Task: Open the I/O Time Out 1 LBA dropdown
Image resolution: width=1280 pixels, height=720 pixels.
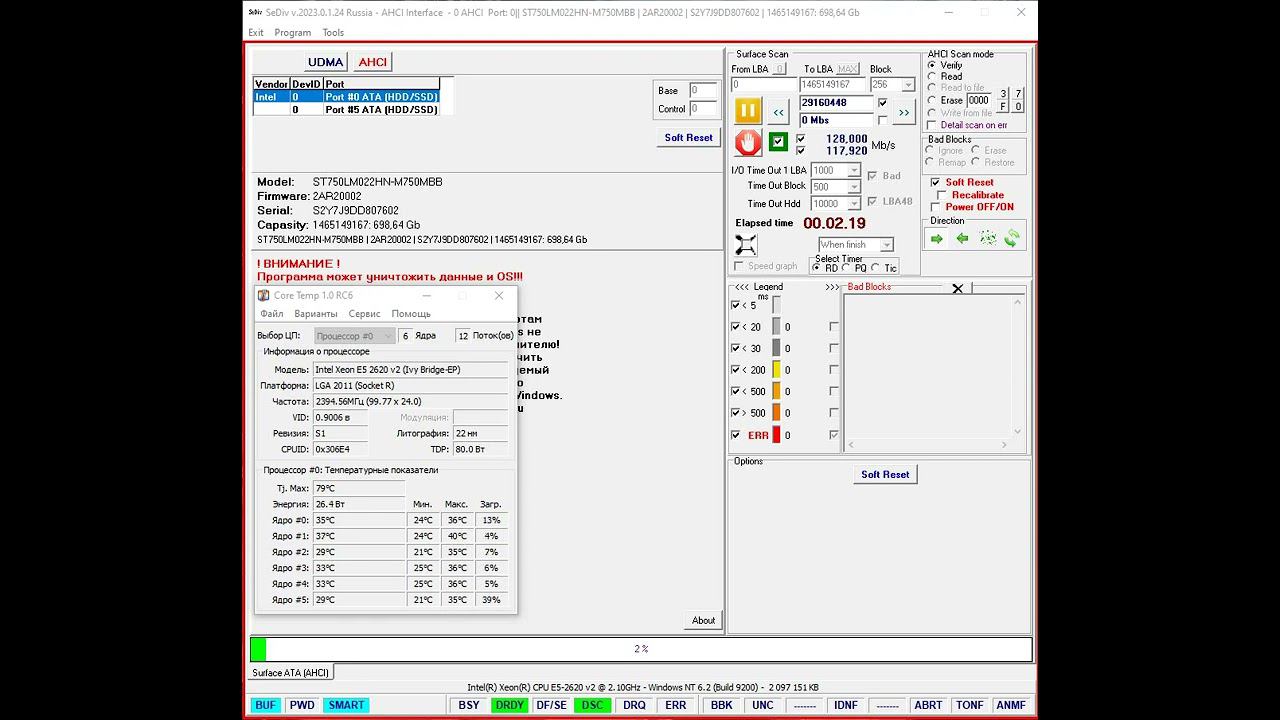Action: (853, 171)
